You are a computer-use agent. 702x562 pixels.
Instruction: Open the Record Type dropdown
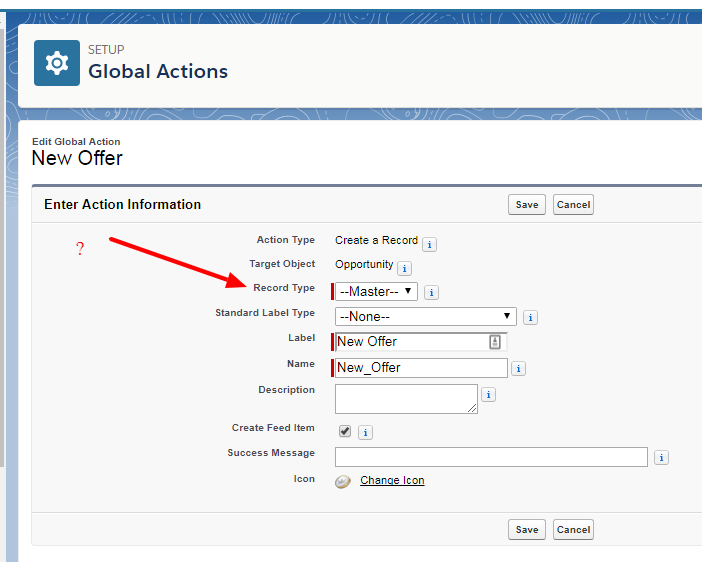(376, 292)
